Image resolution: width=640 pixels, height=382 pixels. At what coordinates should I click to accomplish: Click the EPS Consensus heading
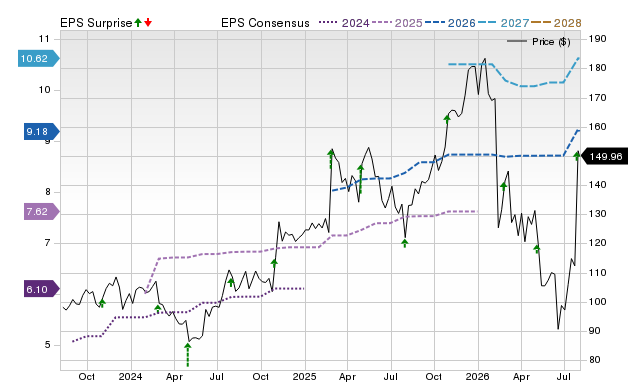(265, 23)
